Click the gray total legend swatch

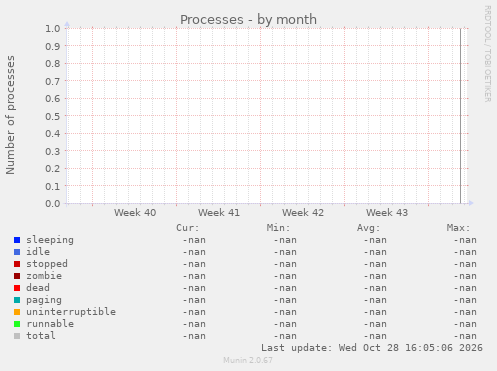pos(17,336)
